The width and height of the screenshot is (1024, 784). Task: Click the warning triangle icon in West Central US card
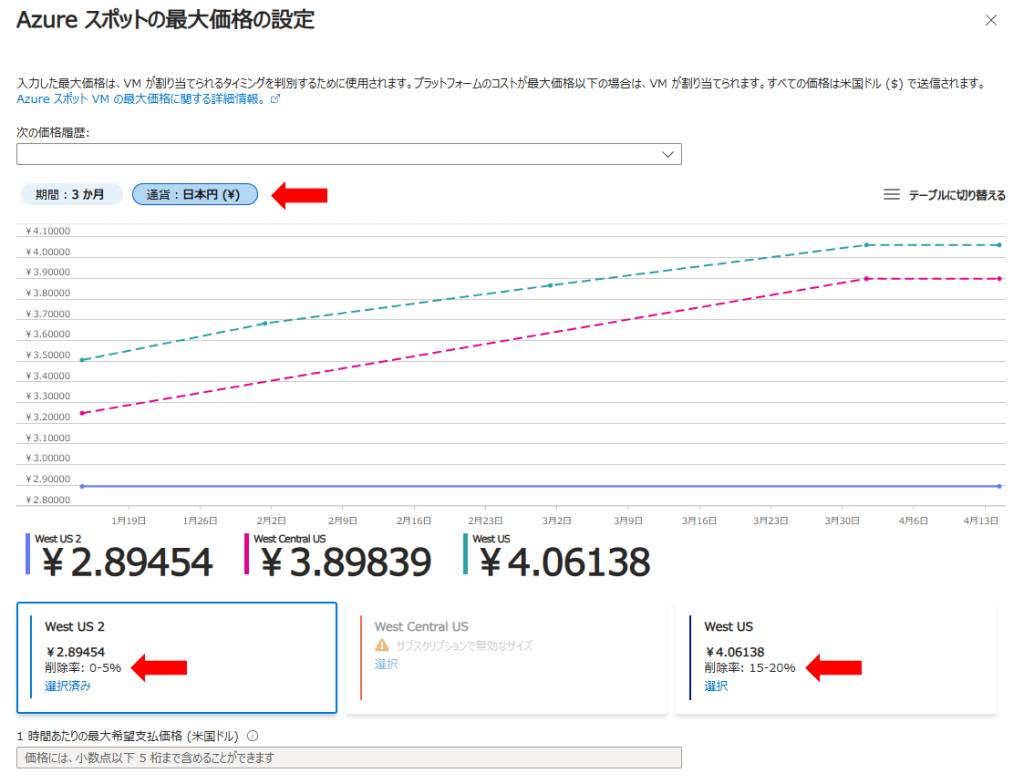[382, 645]
